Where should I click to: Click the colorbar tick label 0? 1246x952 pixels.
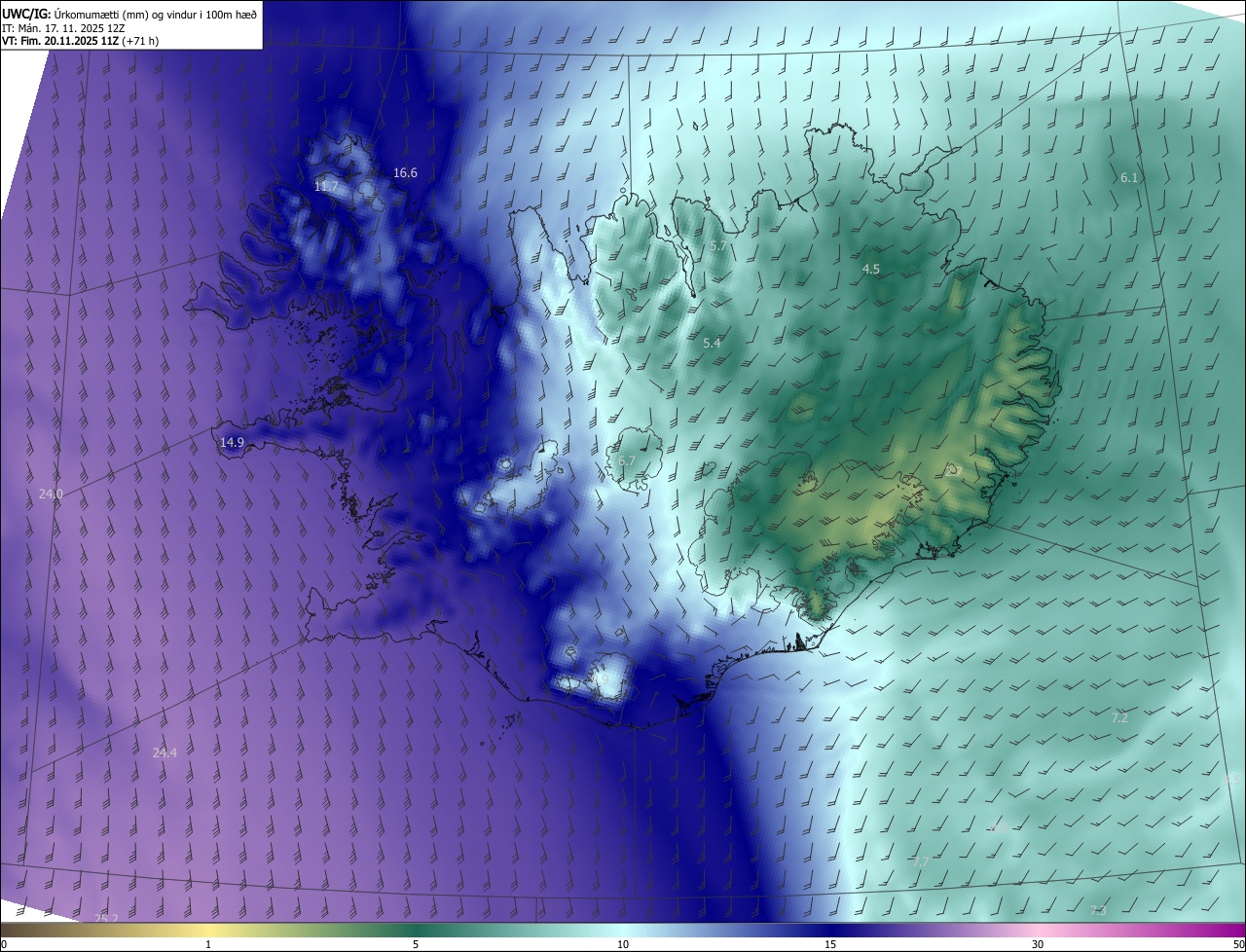point(4,944)
